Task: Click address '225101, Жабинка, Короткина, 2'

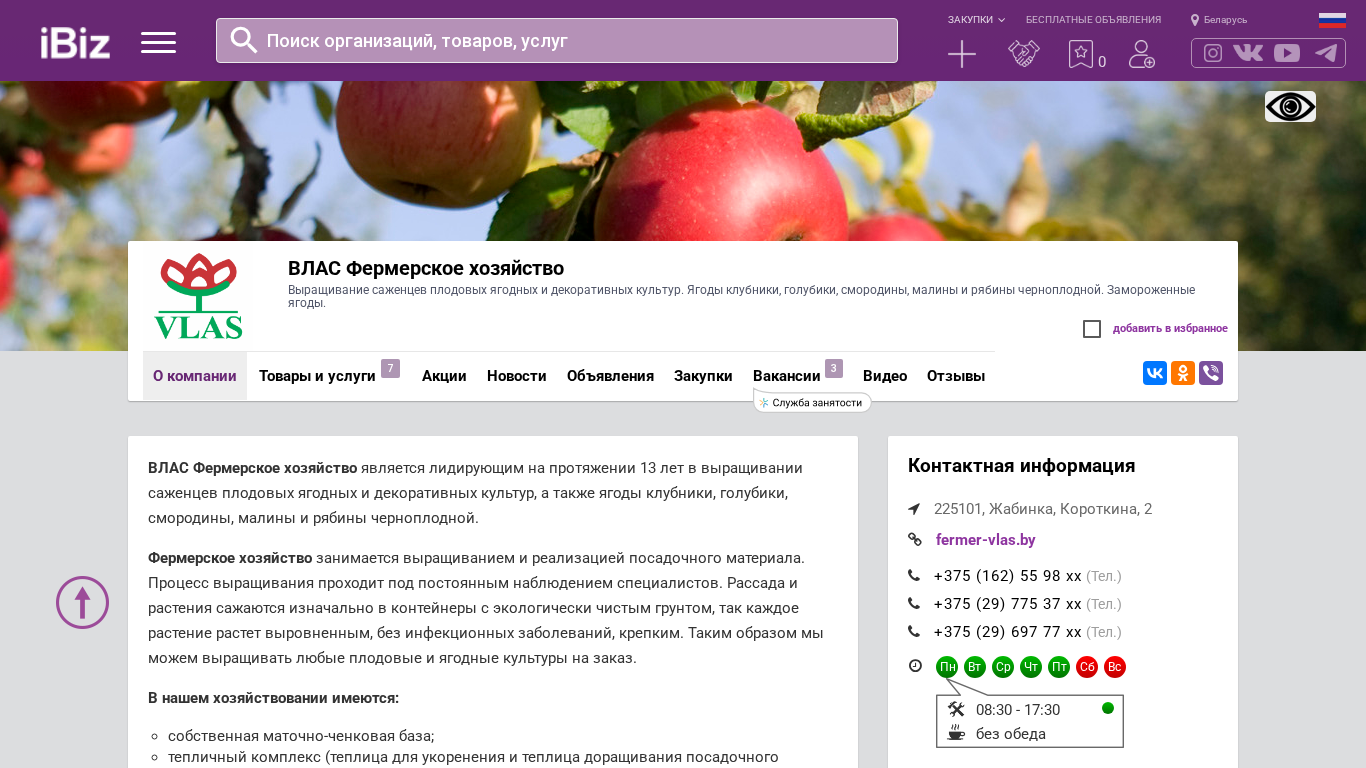Action: [x=1043, y=509]
